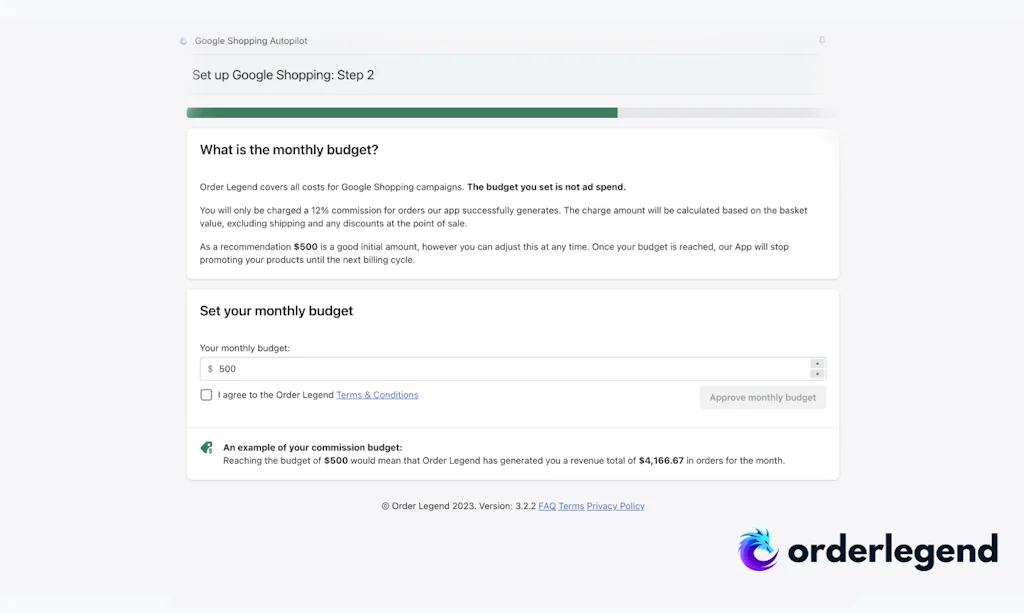The image size is (1024, 613).
Task: Click the orderlegend wordmark text
Action: (892, 550)
